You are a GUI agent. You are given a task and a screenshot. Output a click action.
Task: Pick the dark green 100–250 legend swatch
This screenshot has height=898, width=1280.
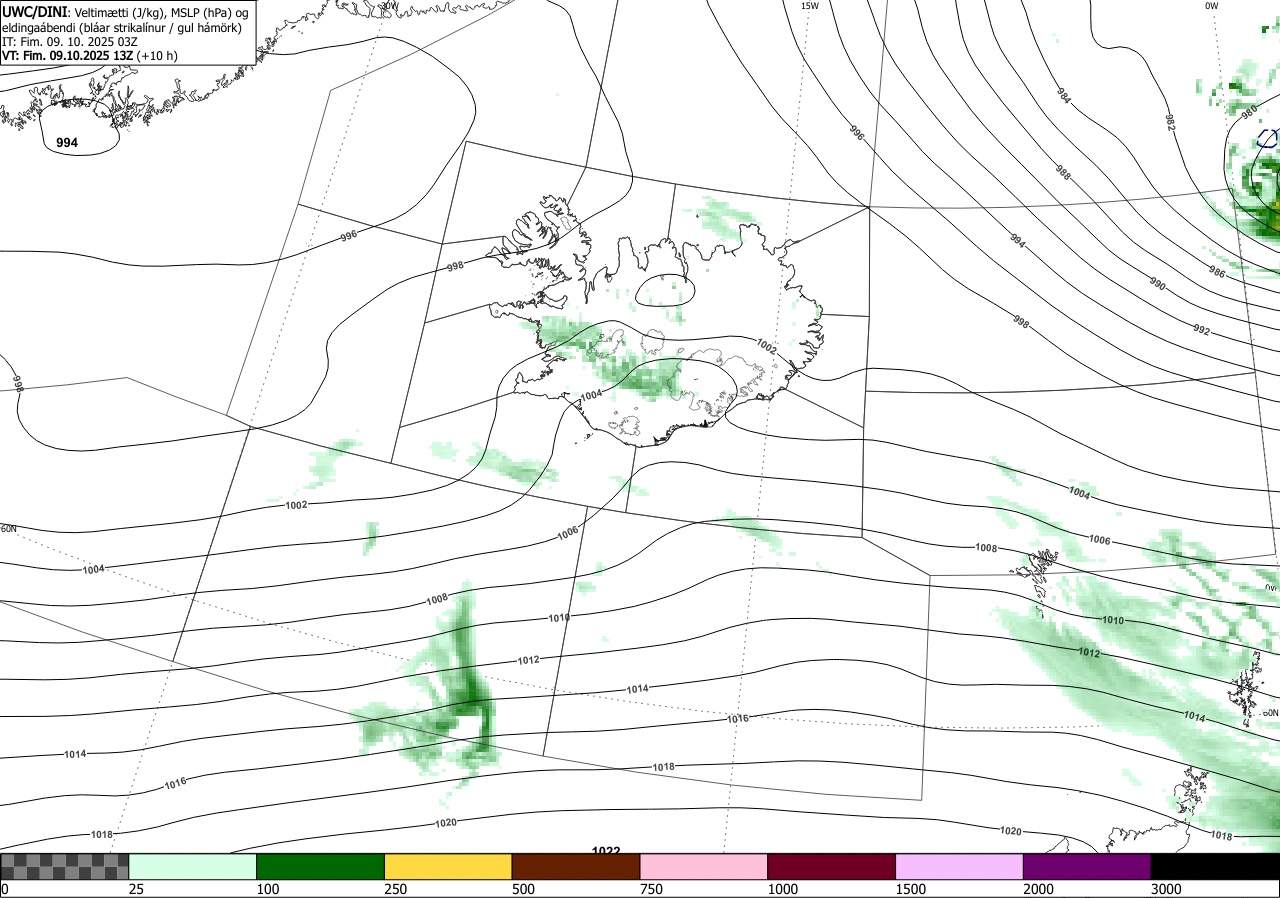coord(321,866)
